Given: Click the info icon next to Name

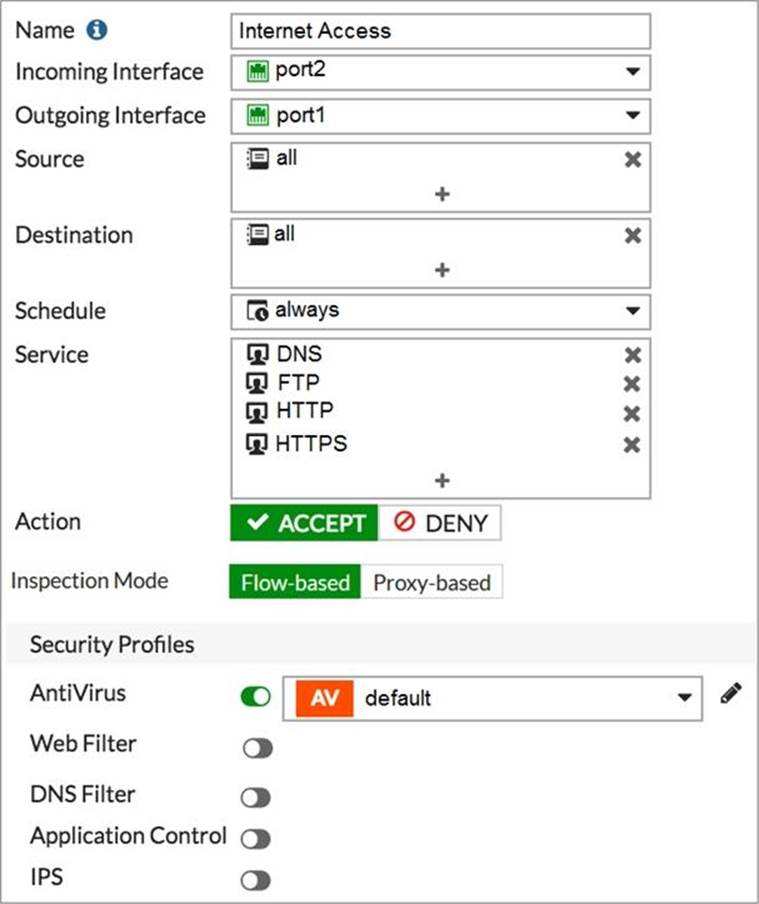Looking at the screenshot, I should coord(97,30).
